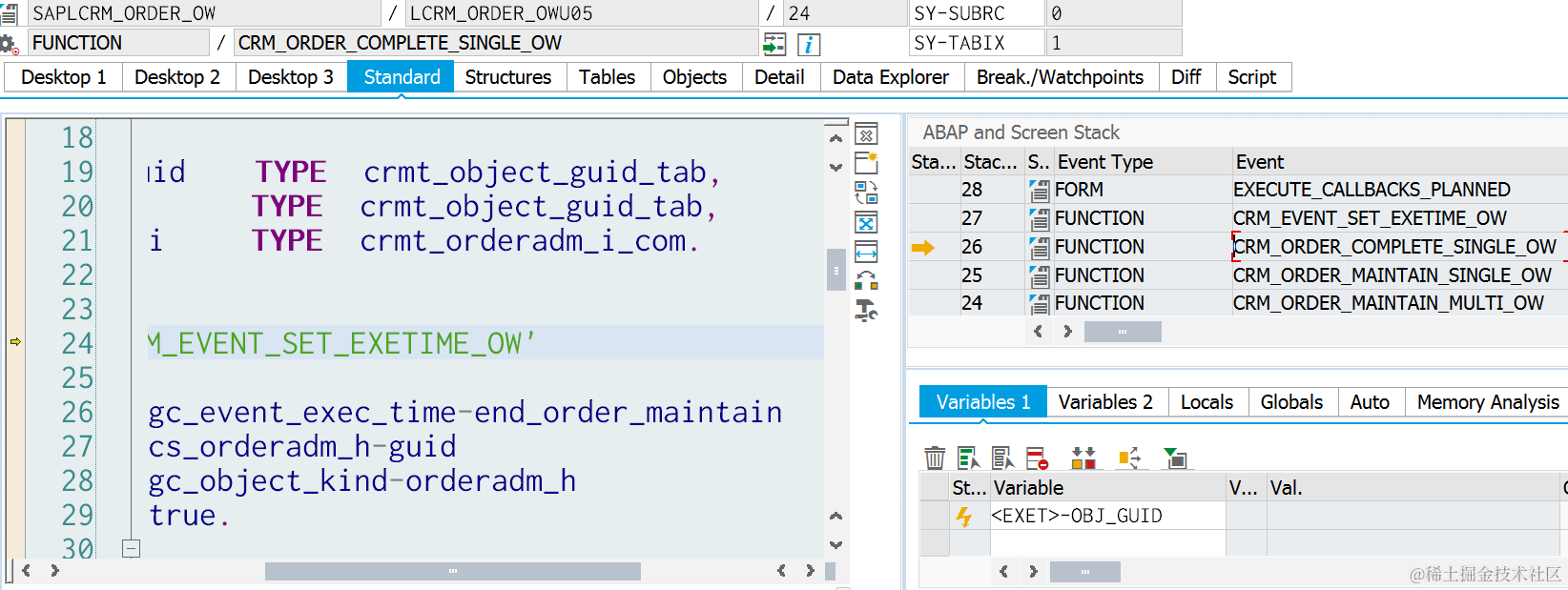This screenshot has width=1568, height=590.
Task: Click the variables table scroll-left arrow
Action: click(x=1003, y=572)
